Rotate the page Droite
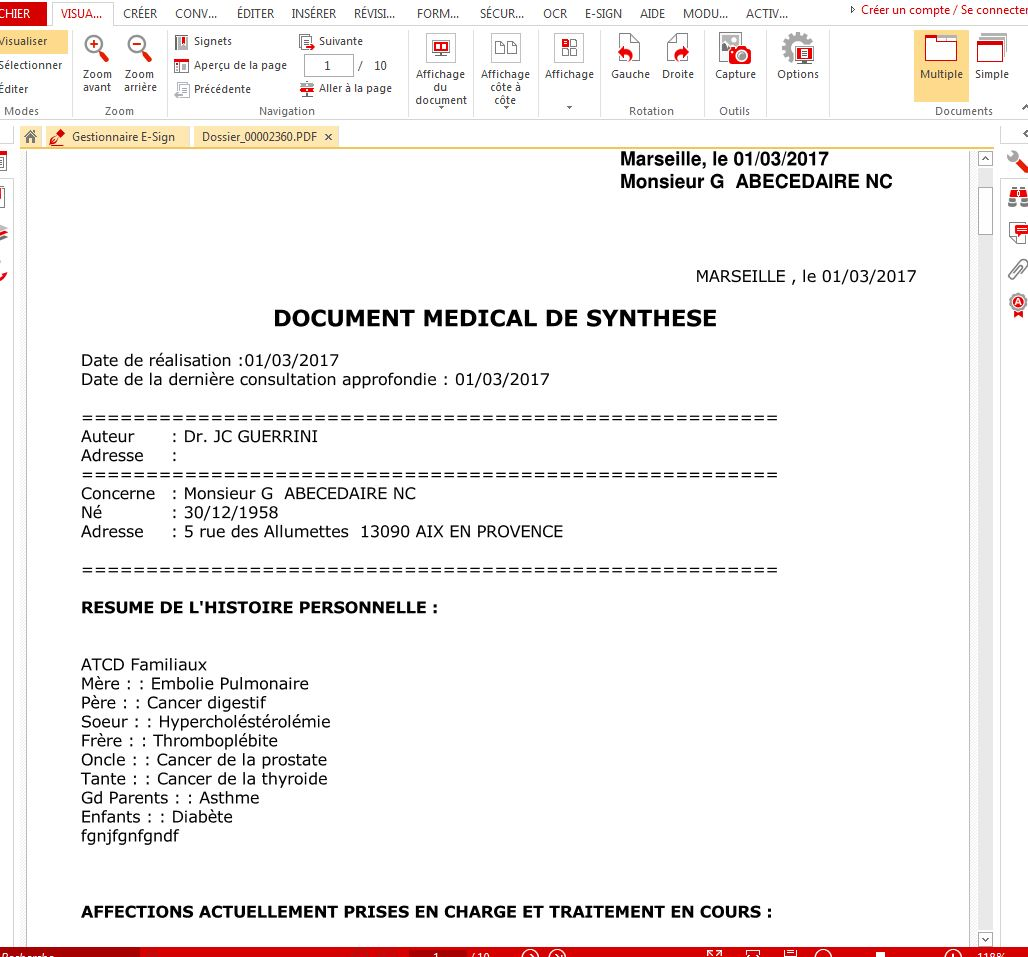 (x=678, y=57)
